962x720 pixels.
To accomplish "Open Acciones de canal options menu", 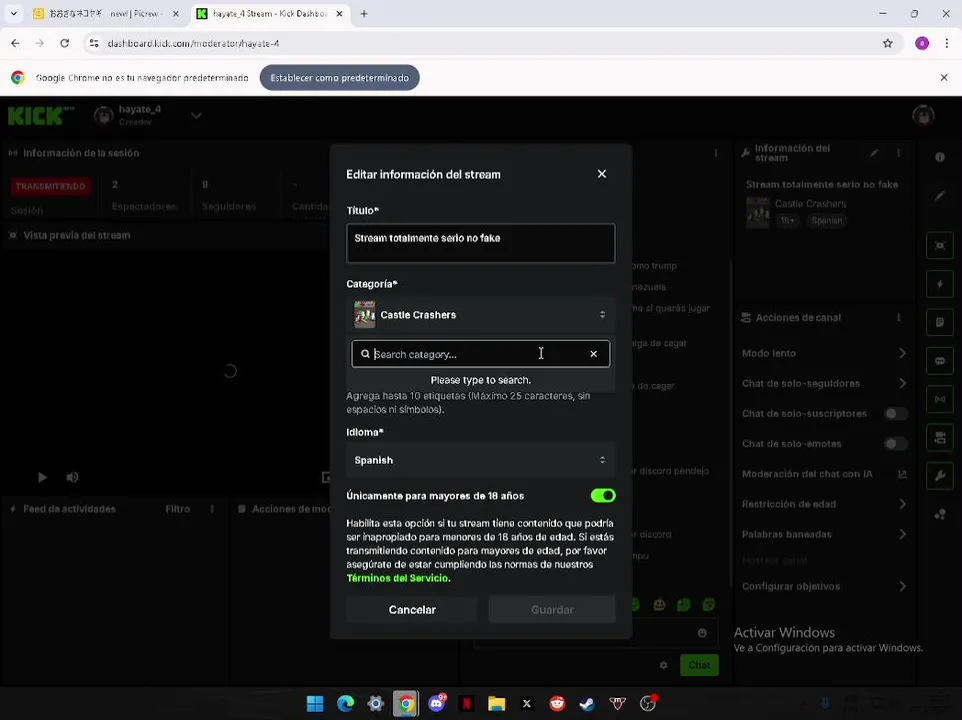I will pyautogui.click(x=898, y=318).
